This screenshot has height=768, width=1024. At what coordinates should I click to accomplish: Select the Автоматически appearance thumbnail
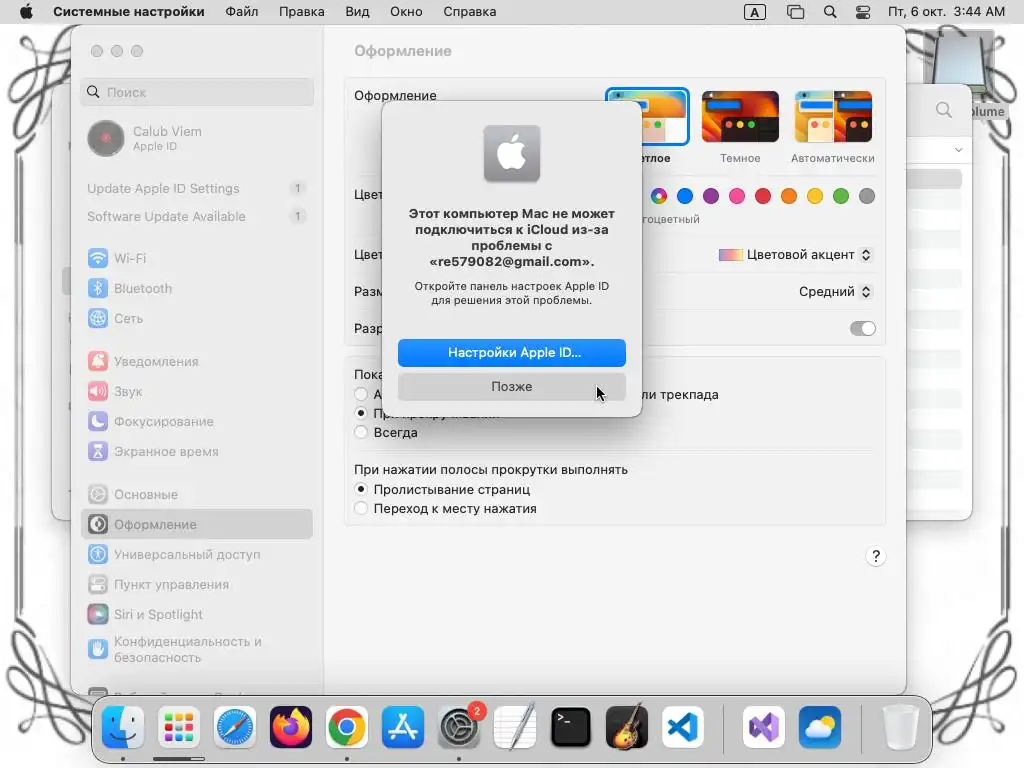(833, 117)
